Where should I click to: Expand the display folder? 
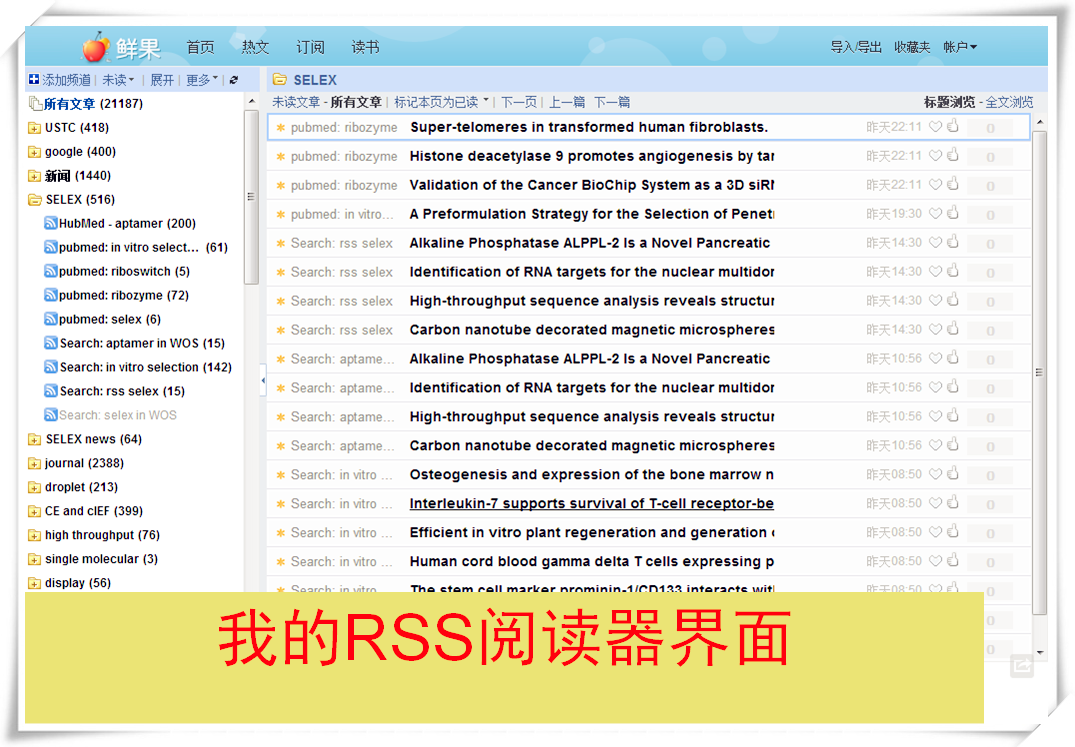[34, 583]
